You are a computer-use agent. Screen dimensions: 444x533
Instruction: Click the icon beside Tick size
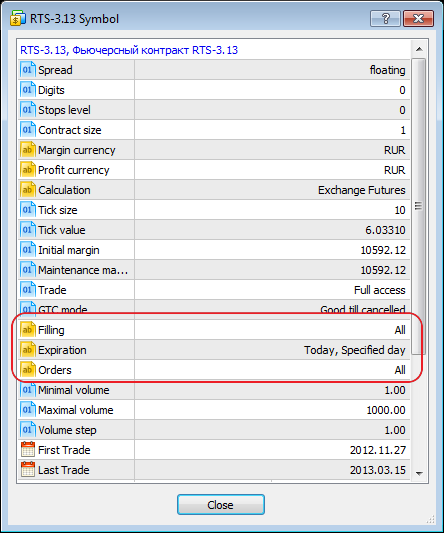point(28,210)
